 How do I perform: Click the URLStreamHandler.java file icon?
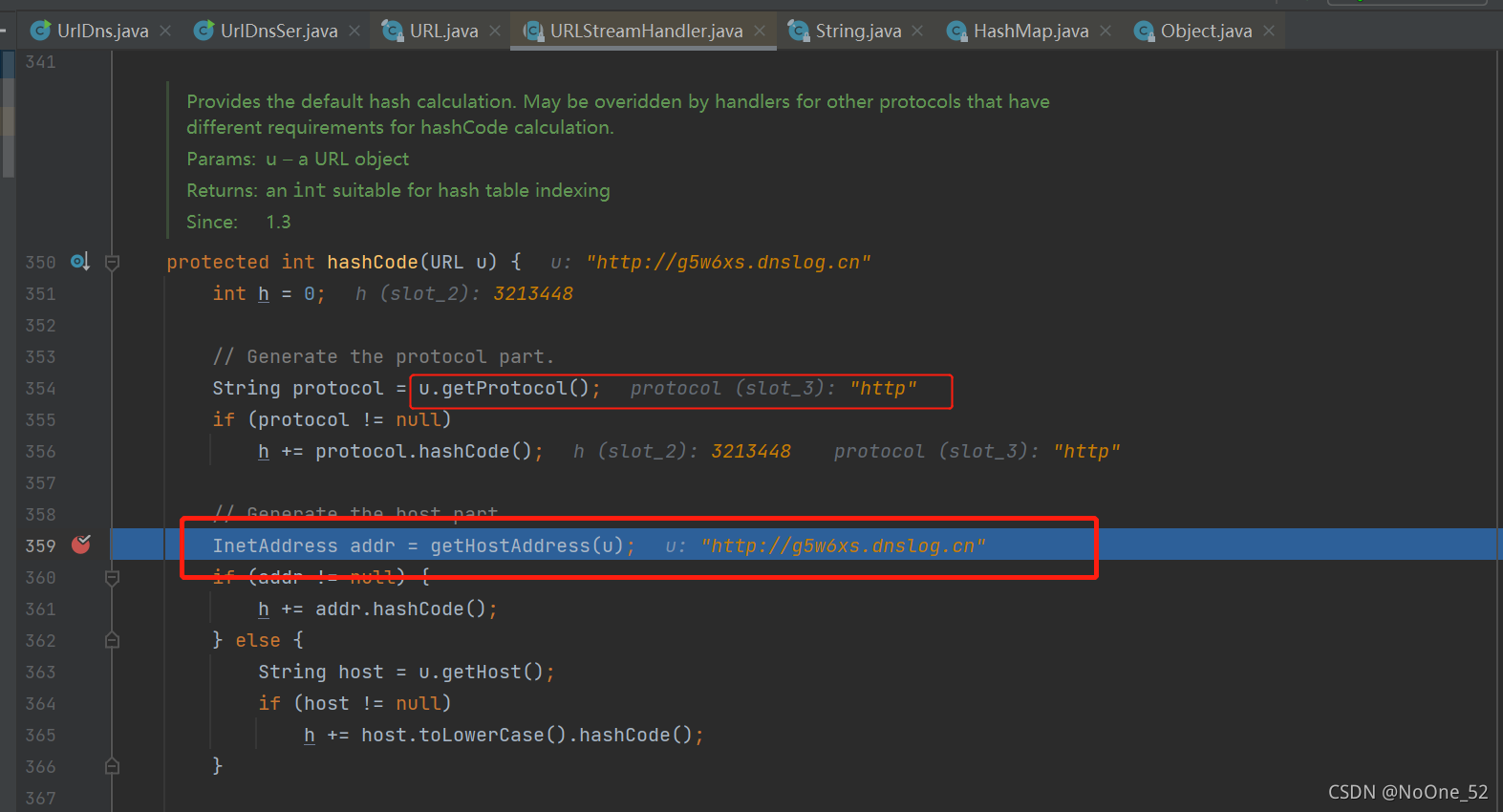(x=533, y=32)
